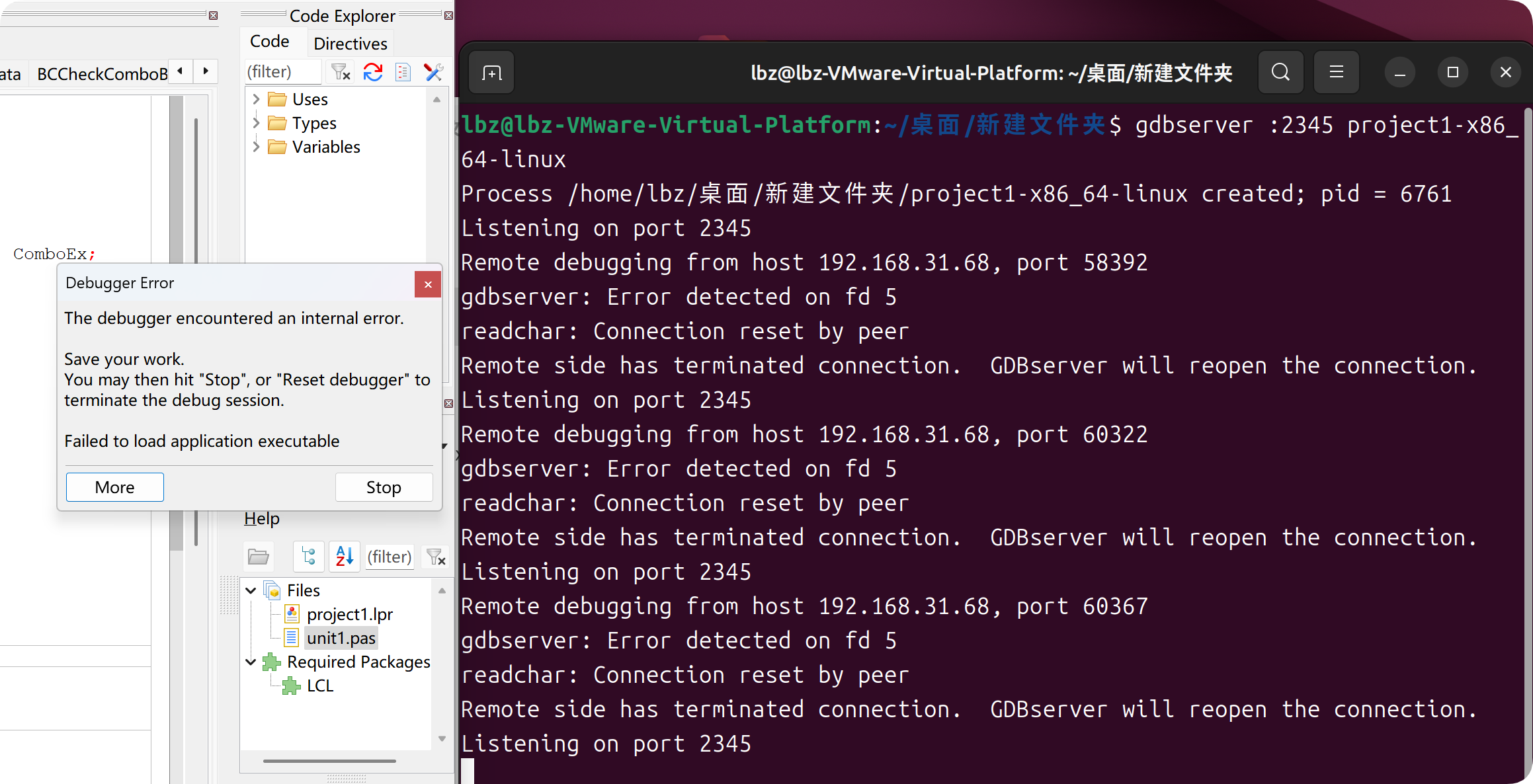Toggle directory hierarchy view in Project Inspector
The image size is (1533, 784).
309,557
